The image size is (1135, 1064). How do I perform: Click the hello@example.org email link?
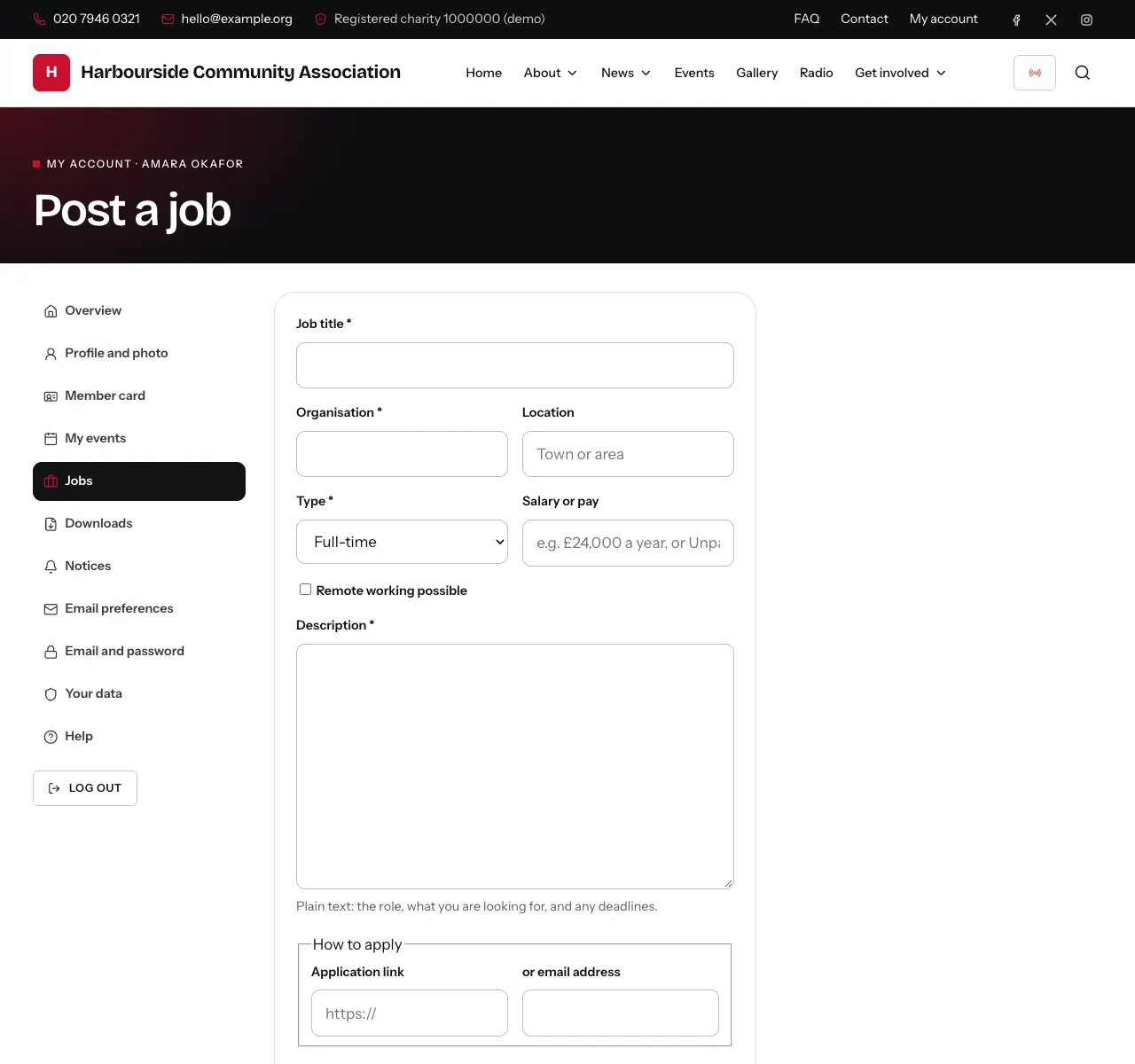pyautogui.click(x=237, y=19)
